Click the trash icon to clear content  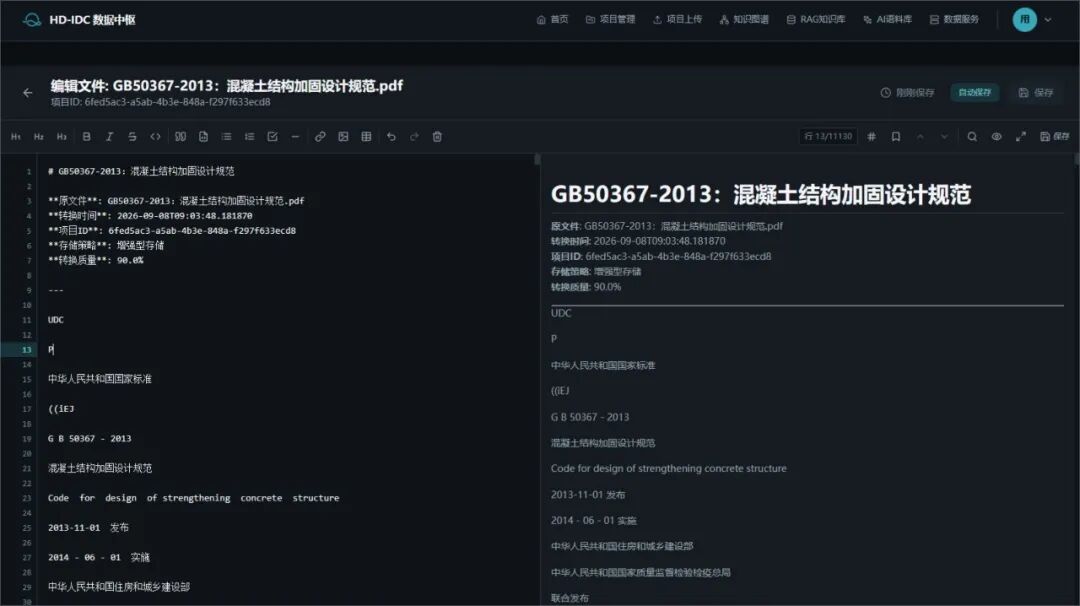click(437, 136)
